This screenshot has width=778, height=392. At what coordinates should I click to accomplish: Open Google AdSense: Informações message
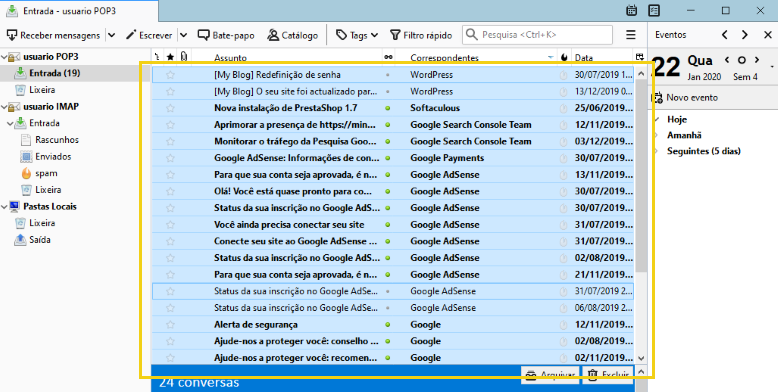pyautogui.click(x=392, y=158)
